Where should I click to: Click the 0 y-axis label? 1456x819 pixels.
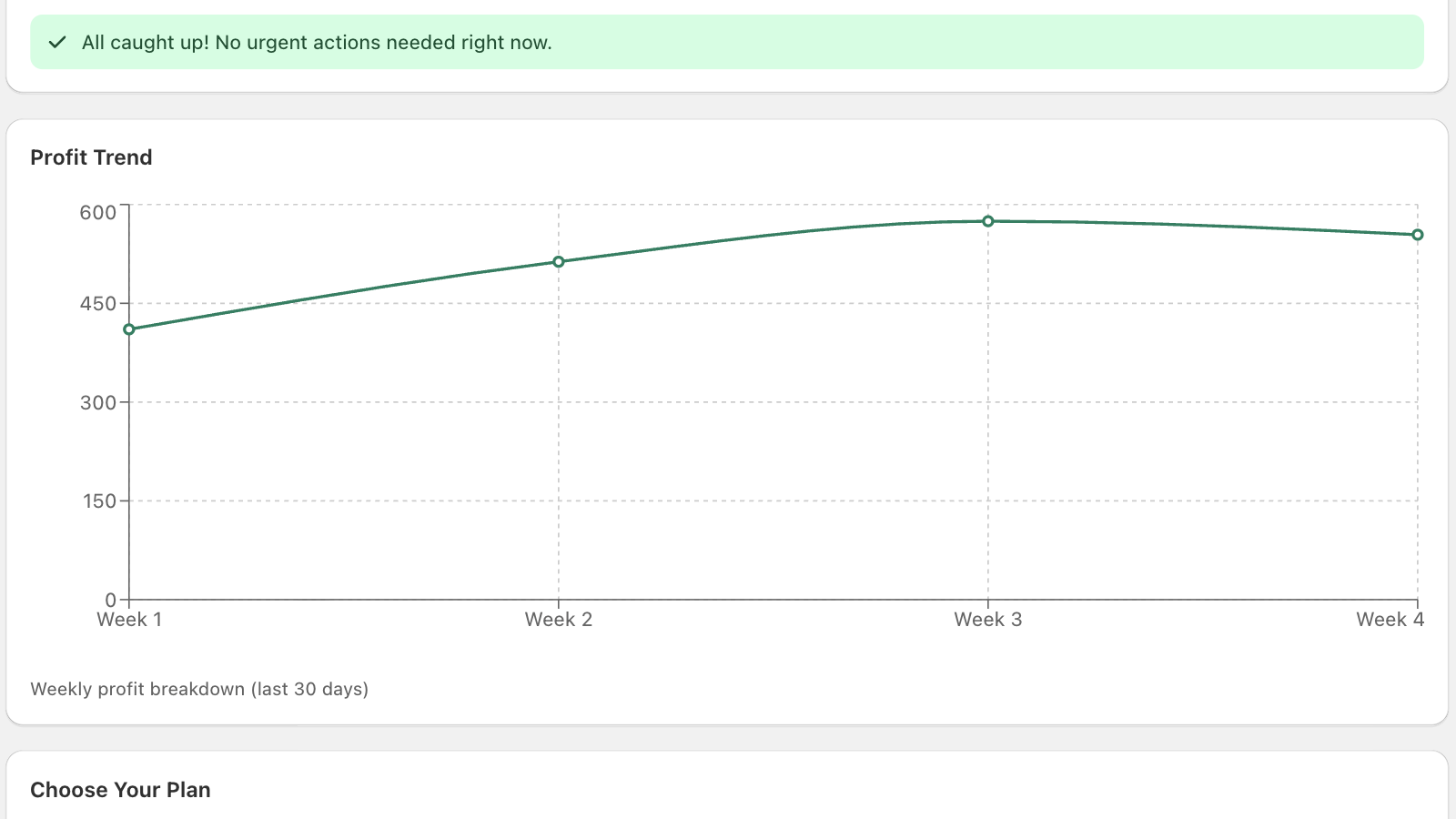pyautogui.click(x=111, y=600)
